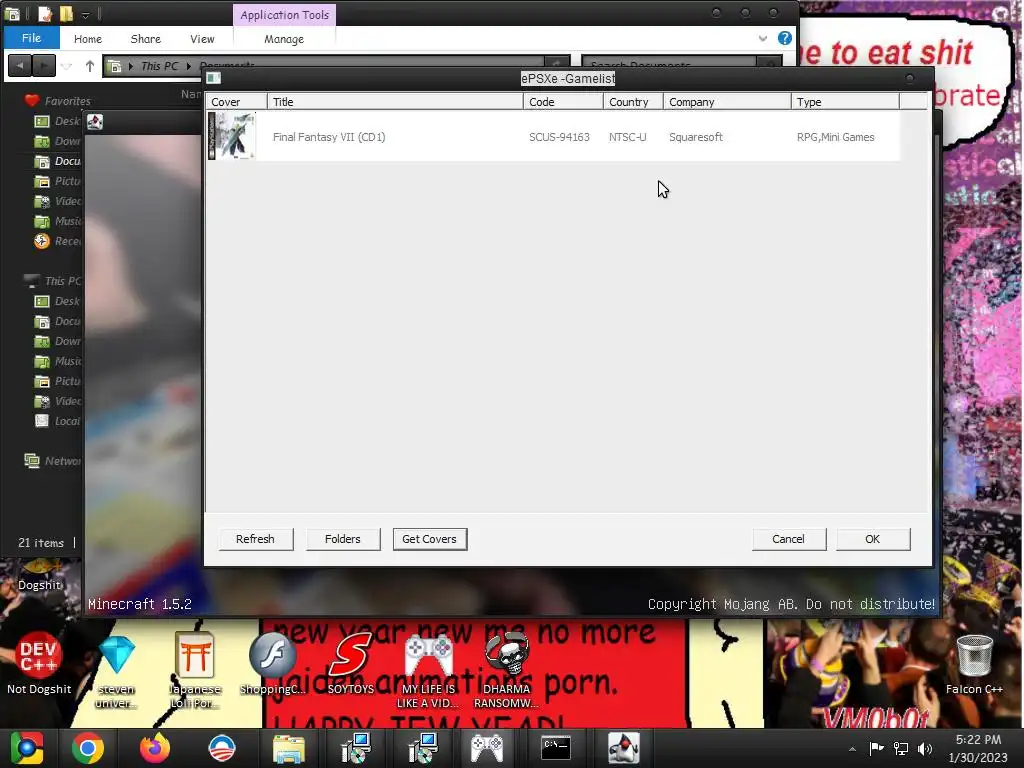Launch Firefox from the taskbar
Image resolution: width=1024 pixels, height=768 pixels.
click(x=155, y=748)
